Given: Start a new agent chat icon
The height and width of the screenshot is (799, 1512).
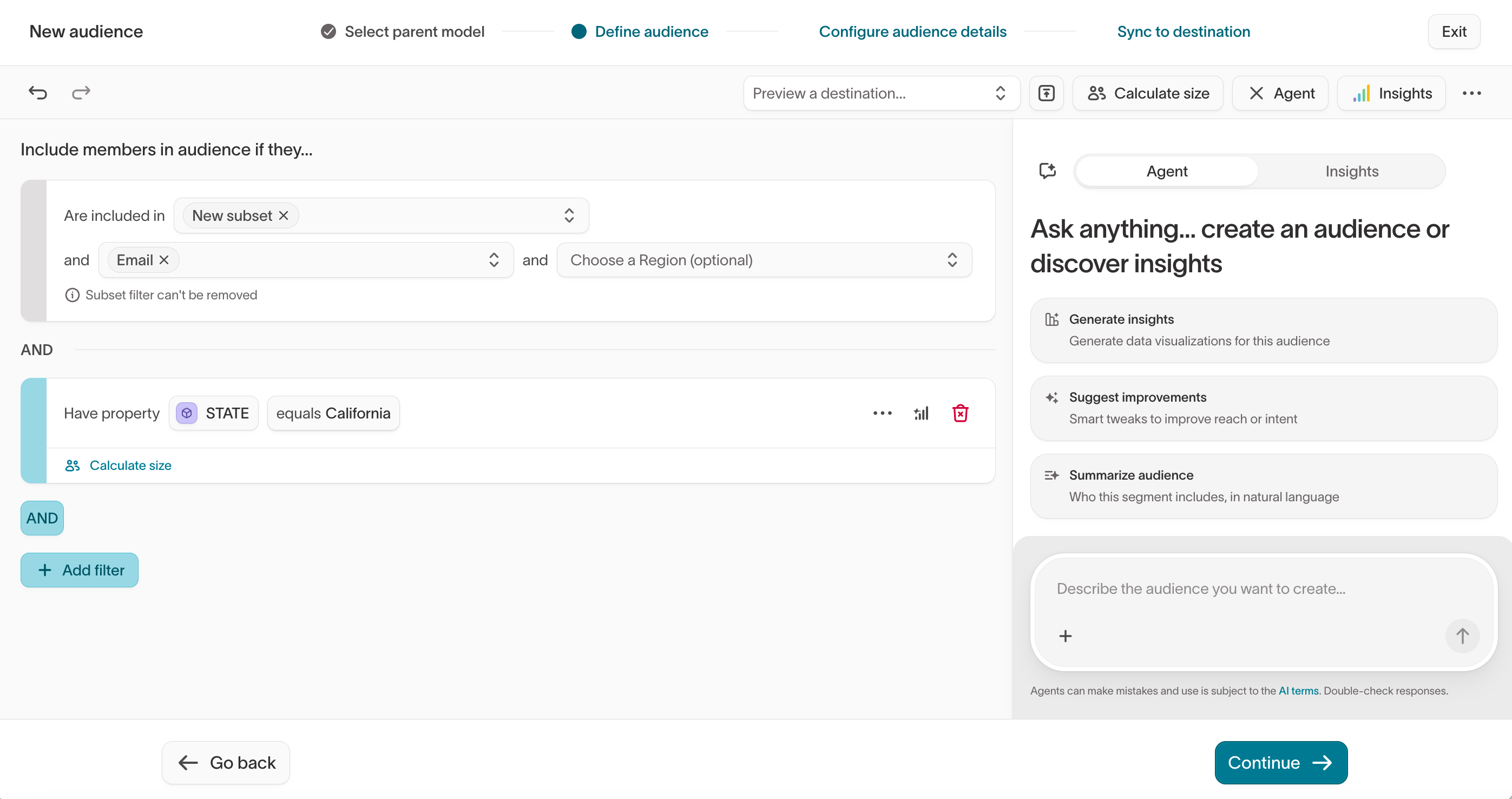Looking at the screenshot, I should tap(1048, 171).
